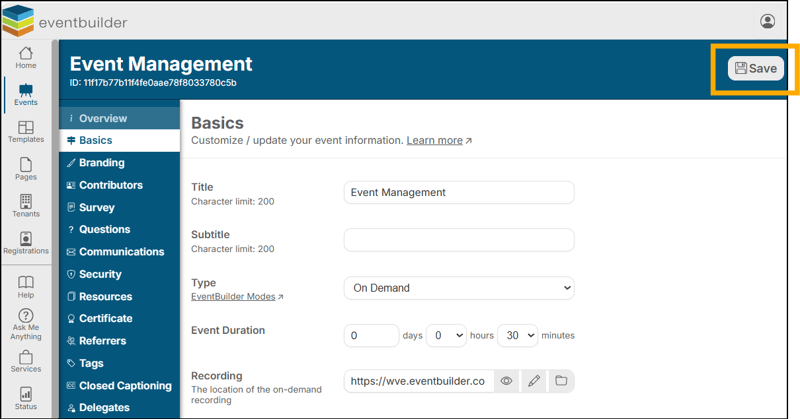Viewport: 800px width, 419px height.
Task: Open the Questions section
Action: [x=119, y=230]
